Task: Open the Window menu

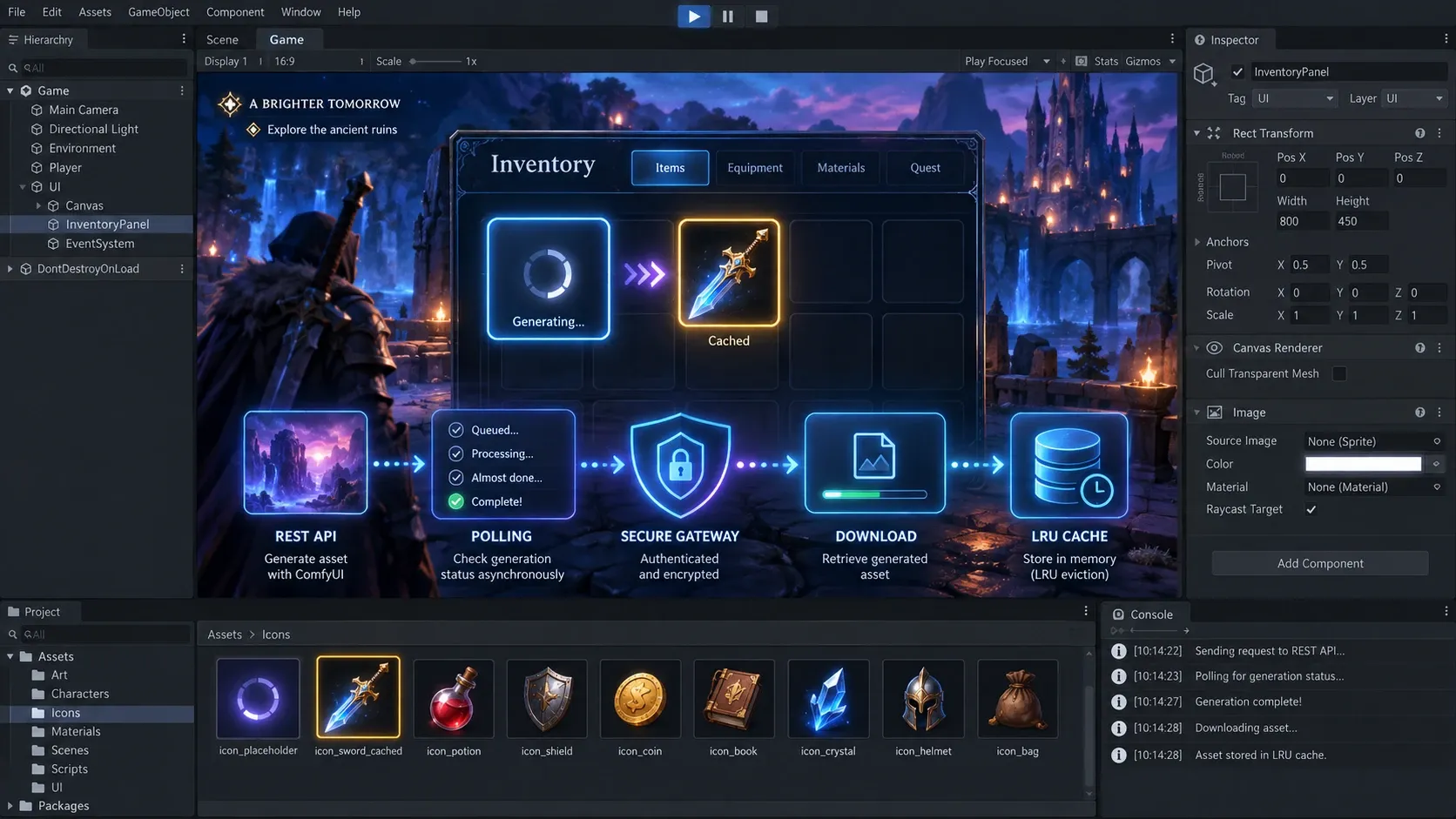Action: coord(301,12)
